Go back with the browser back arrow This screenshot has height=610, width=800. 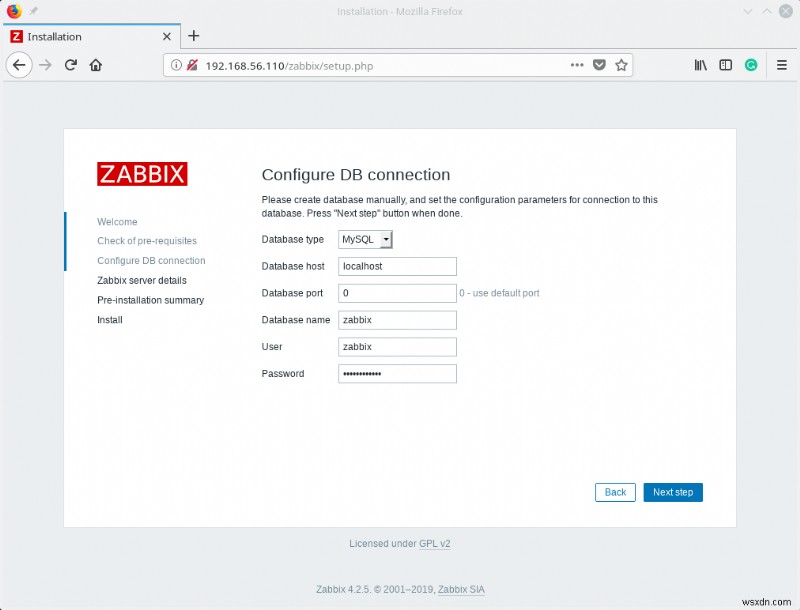coord(19,65)
